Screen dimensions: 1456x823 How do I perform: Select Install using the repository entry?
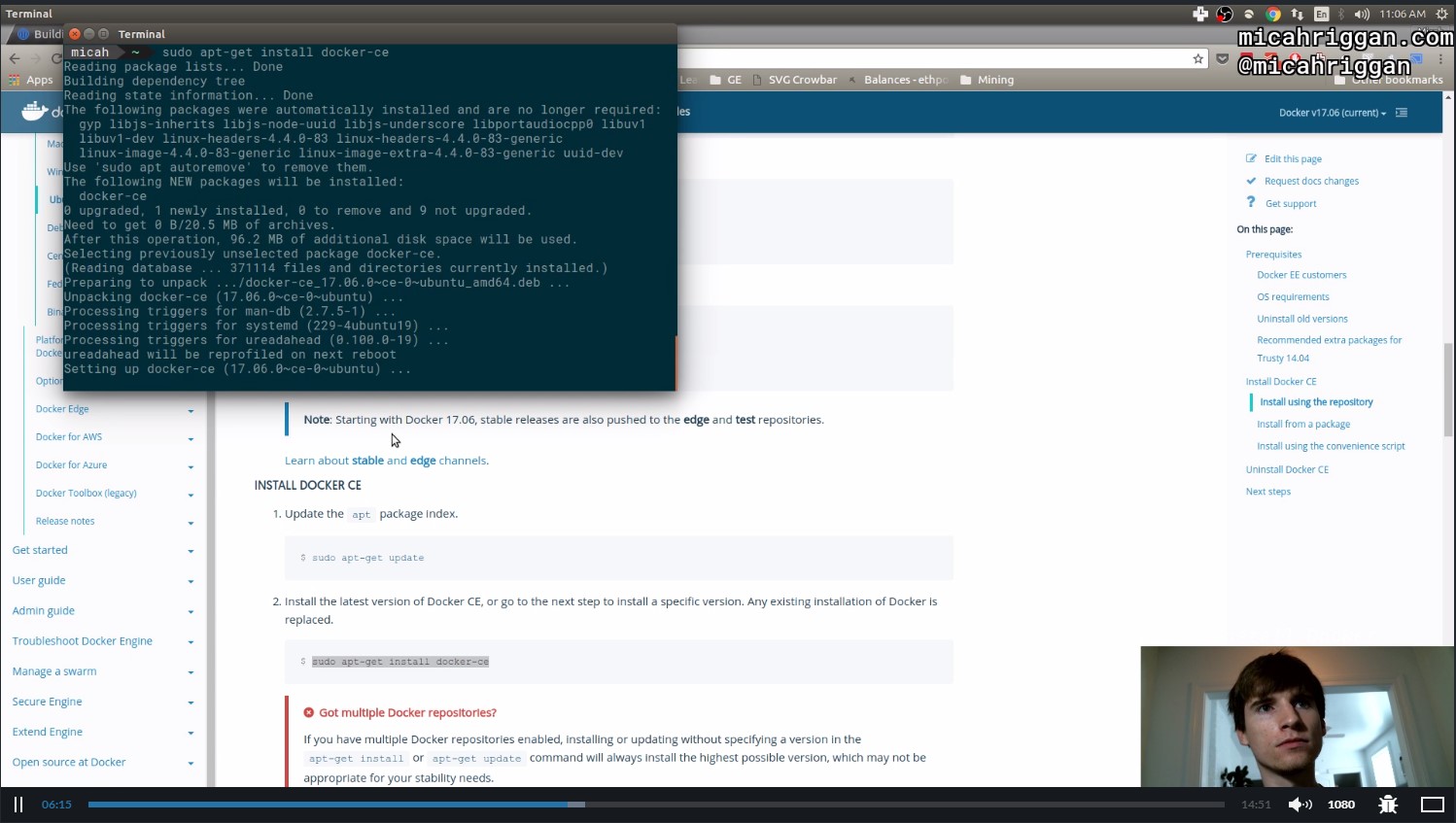pos(1316,402)
